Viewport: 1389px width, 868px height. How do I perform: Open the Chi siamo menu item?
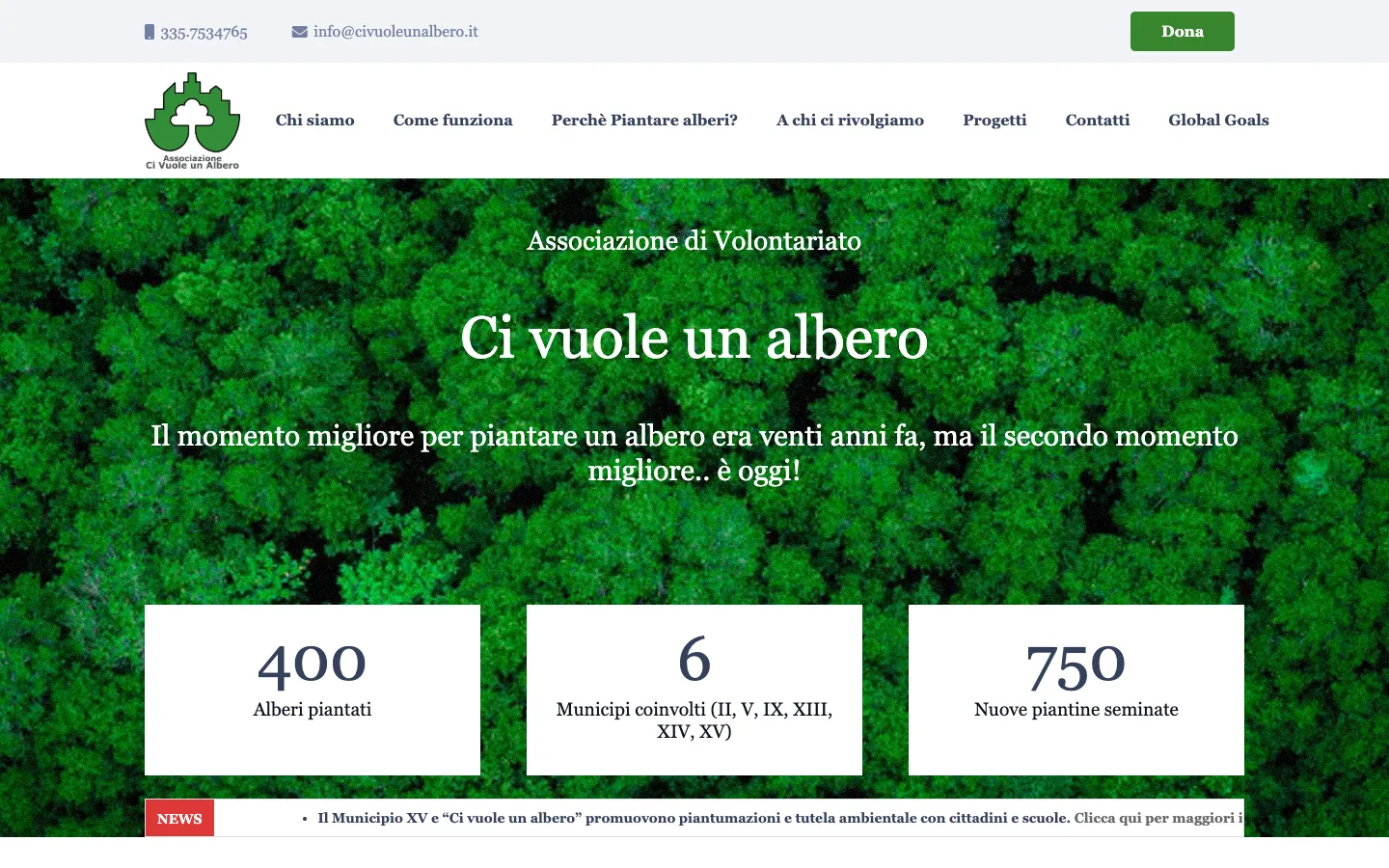(x=314, y=120)
